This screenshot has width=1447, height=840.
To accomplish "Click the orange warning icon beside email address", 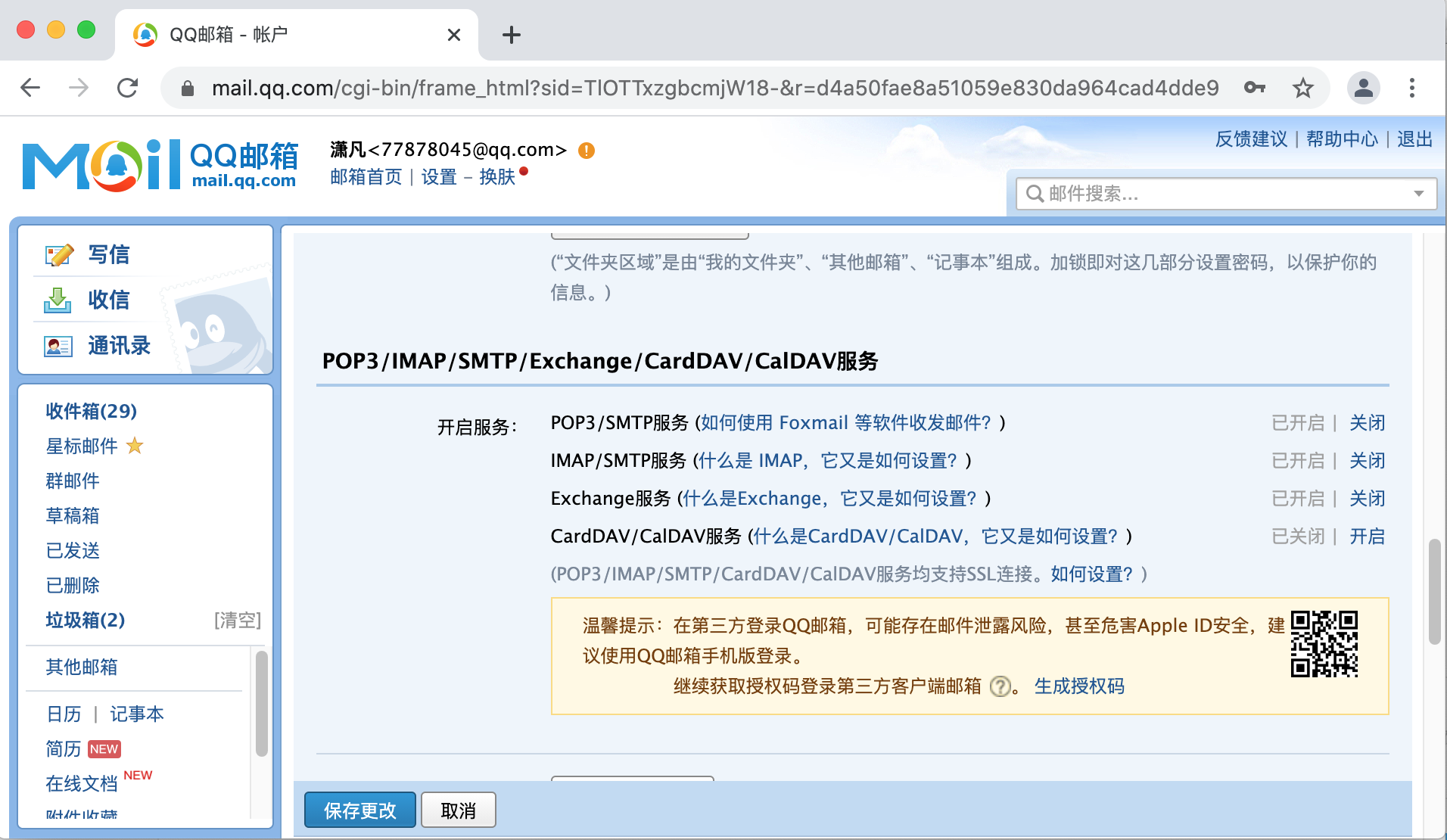I will 587,151.
